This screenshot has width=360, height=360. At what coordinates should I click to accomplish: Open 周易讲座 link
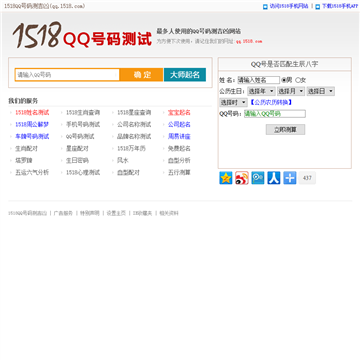coord(179,137)
